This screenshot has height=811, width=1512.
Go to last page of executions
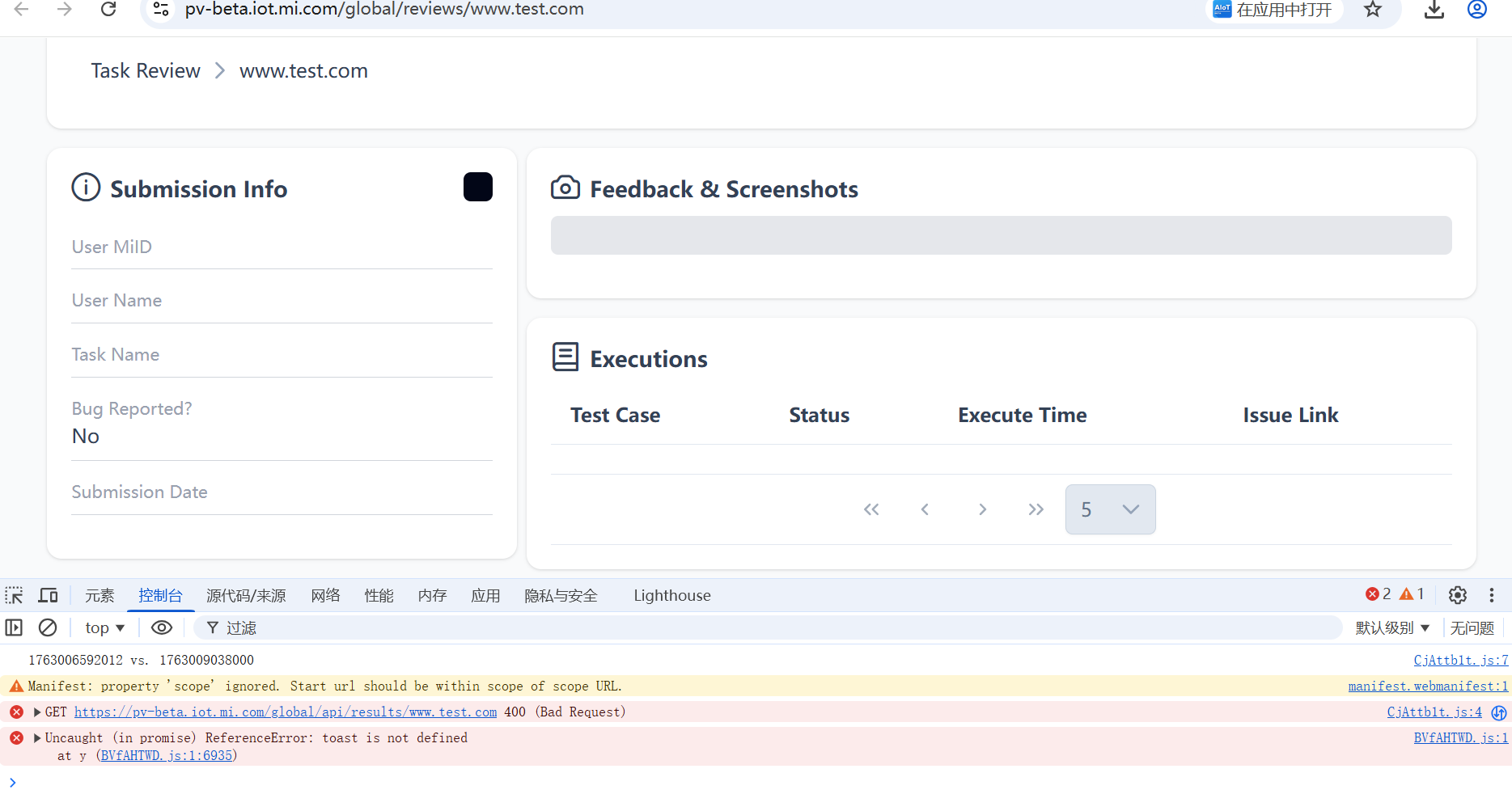pyautogui.click(x=1036, y=509)
